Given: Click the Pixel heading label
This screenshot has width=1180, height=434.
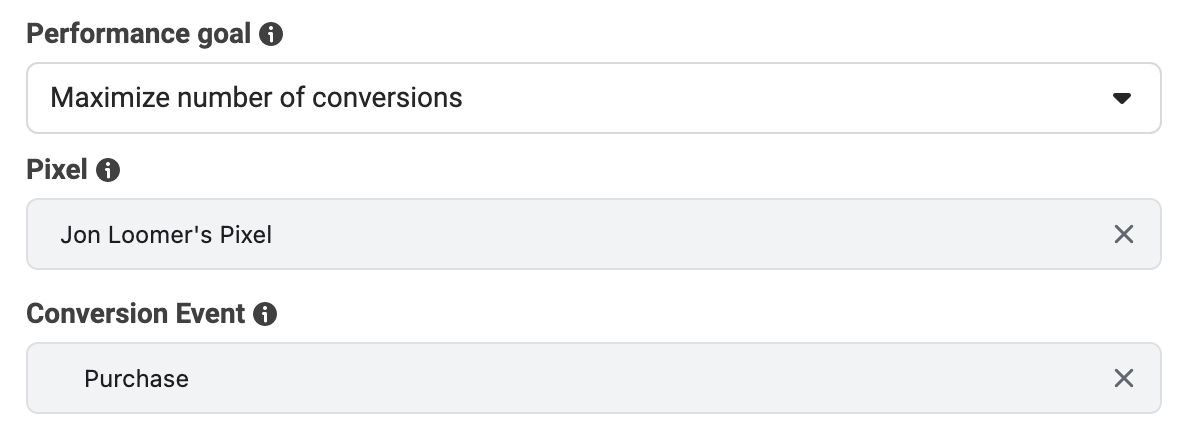Looking at the screenshot, I should tap(57, 170).
